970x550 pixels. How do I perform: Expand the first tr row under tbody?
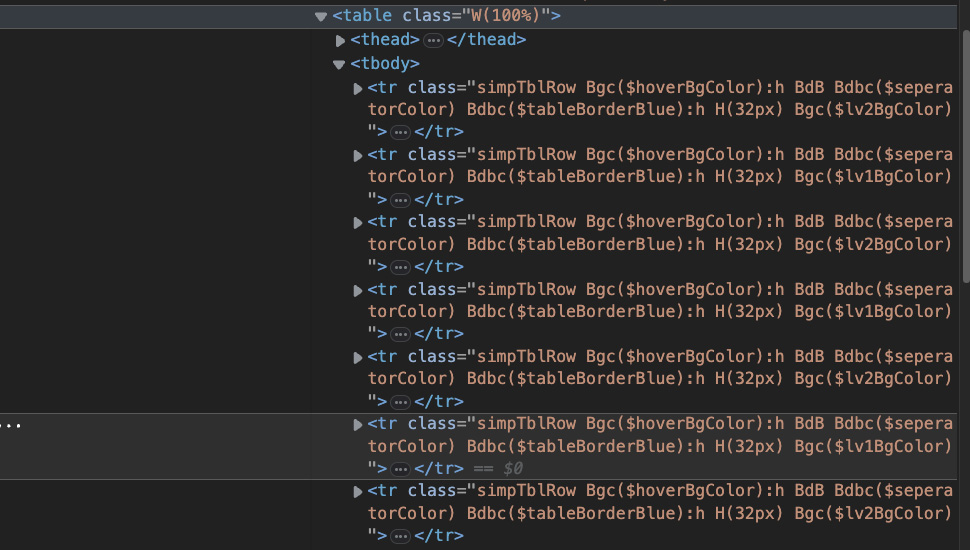coord(358,88)
